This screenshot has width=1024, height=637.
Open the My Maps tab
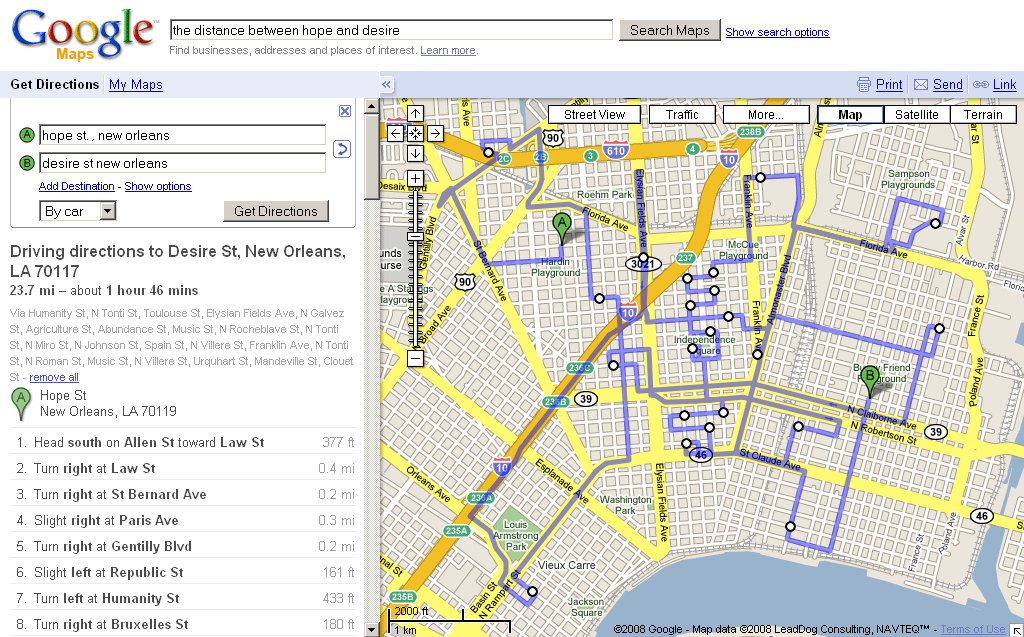(136, 84)
